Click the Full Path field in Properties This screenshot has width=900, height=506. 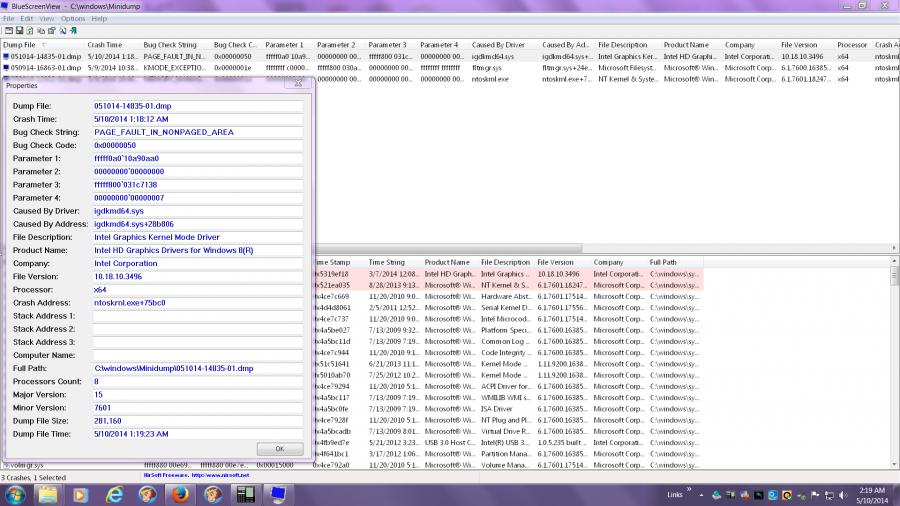pos(197,368)
